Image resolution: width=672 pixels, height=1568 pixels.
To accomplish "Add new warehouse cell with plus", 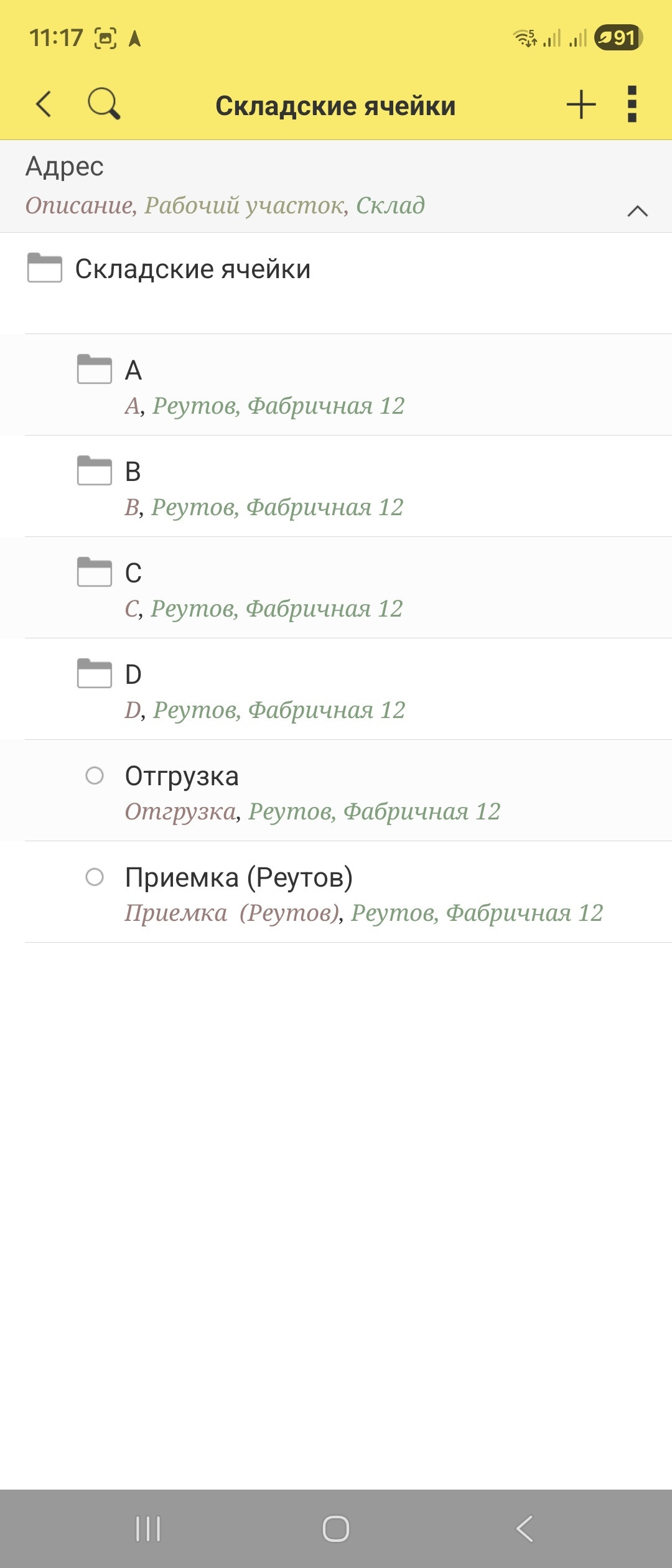I will click(581, 104).
